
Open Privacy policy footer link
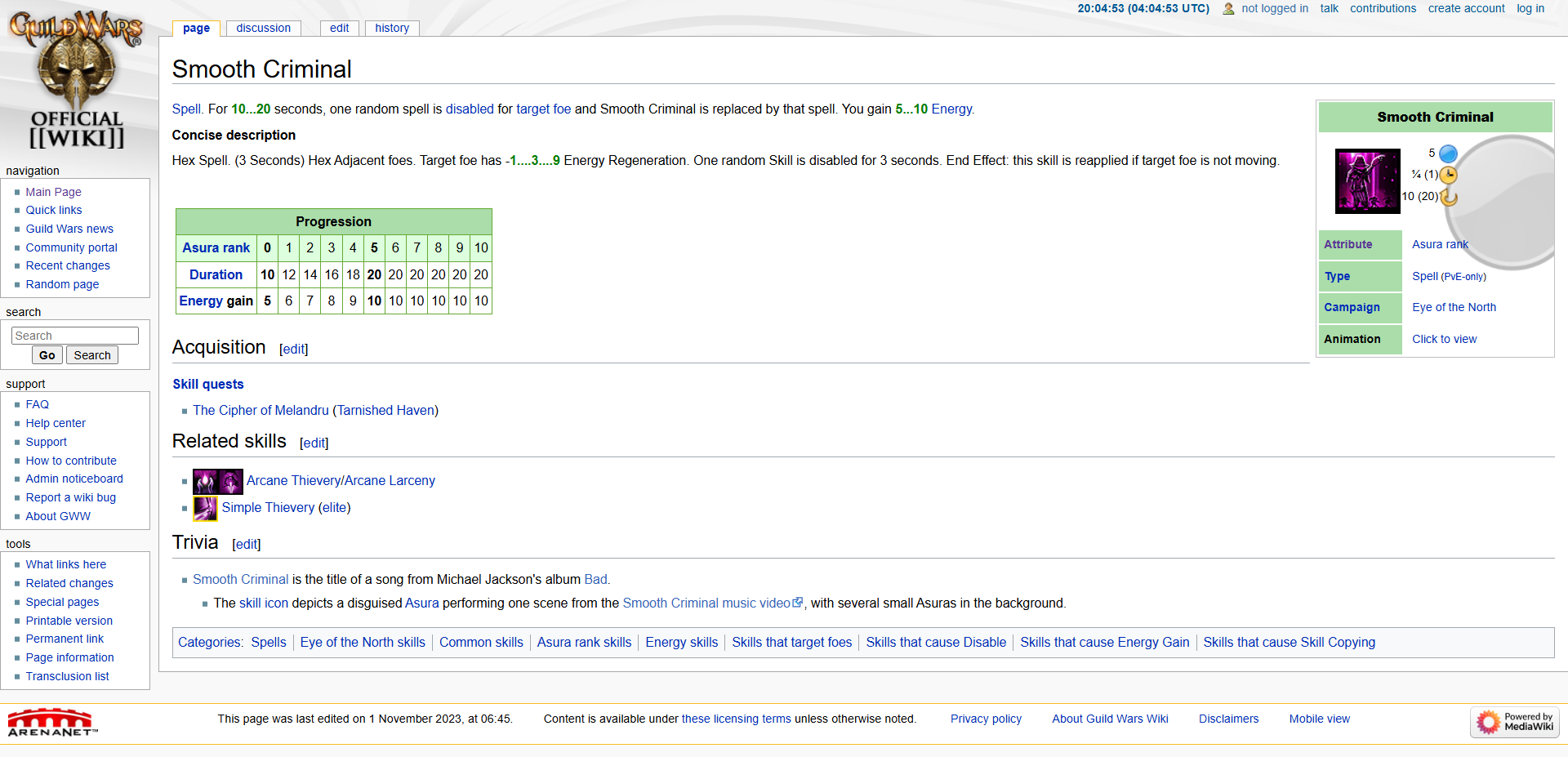tap(986, 719)
